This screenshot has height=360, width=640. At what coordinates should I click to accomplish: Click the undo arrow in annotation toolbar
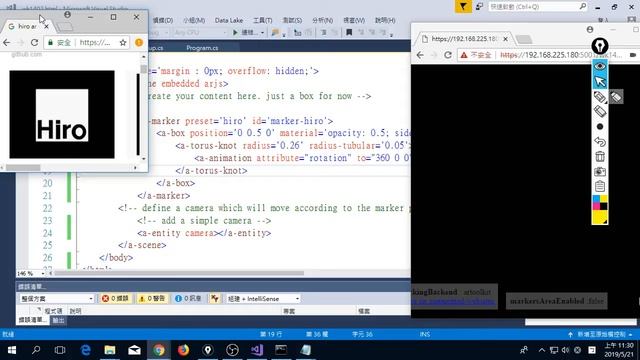click(x=600, y=142)
